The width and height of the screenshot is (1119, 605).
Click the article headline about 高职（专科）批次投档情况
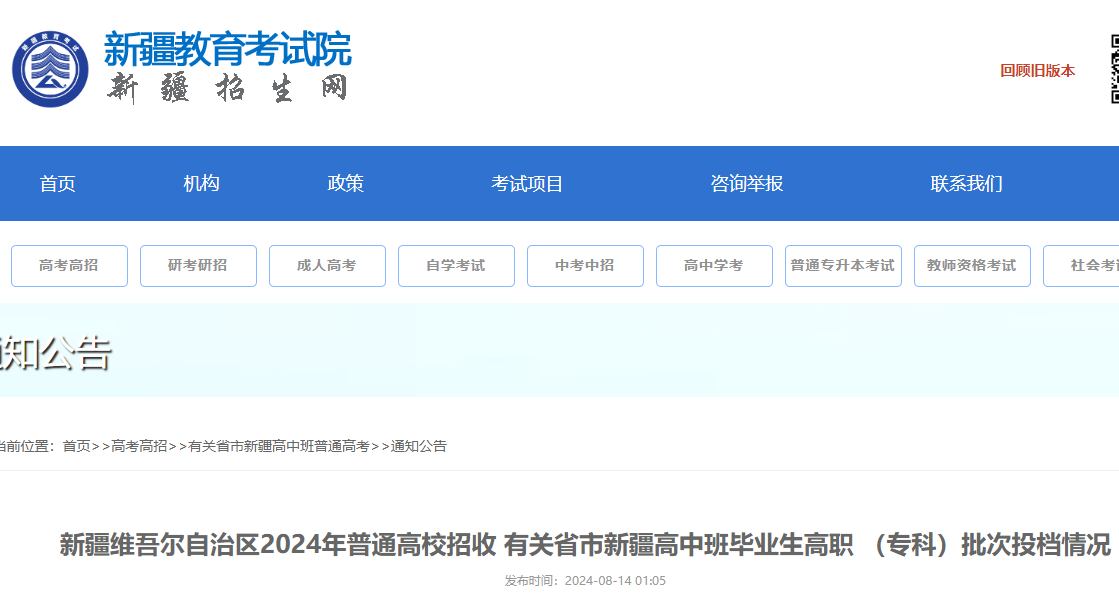(585, 545)
